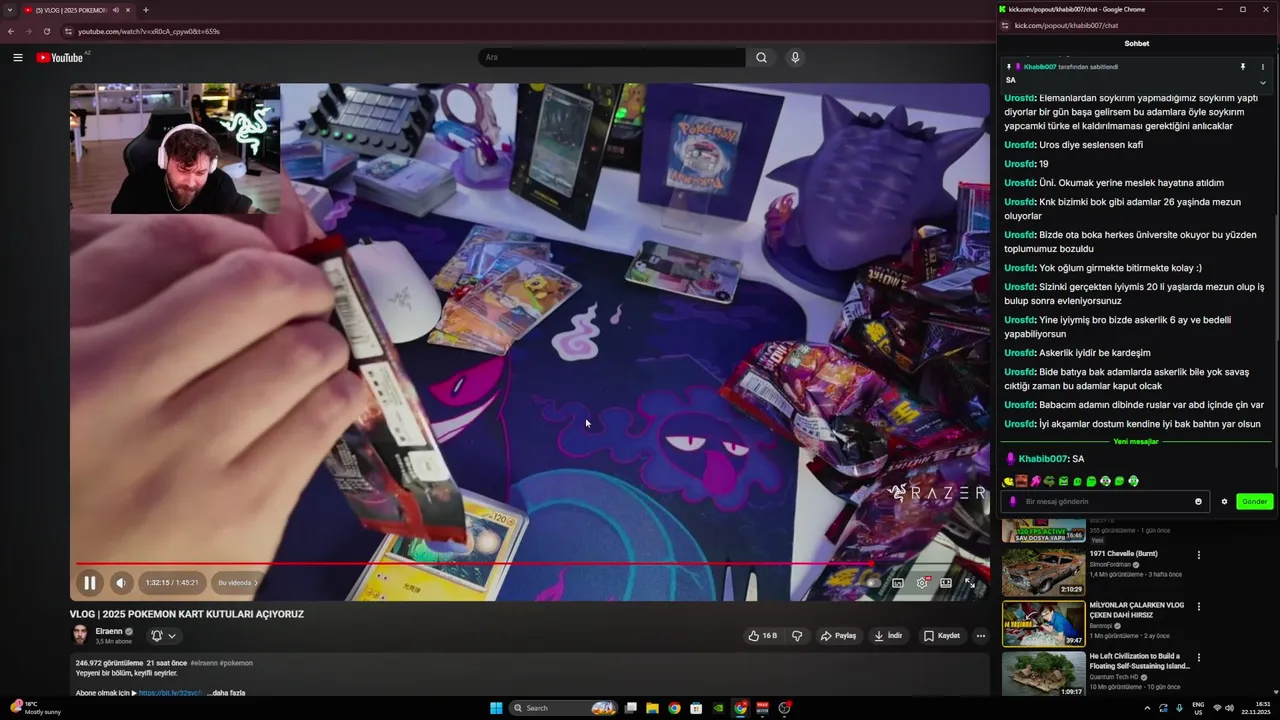1280x720 pixels.
Task: Open chat settings gear beside Gönder
Action: pos(1224,502)
